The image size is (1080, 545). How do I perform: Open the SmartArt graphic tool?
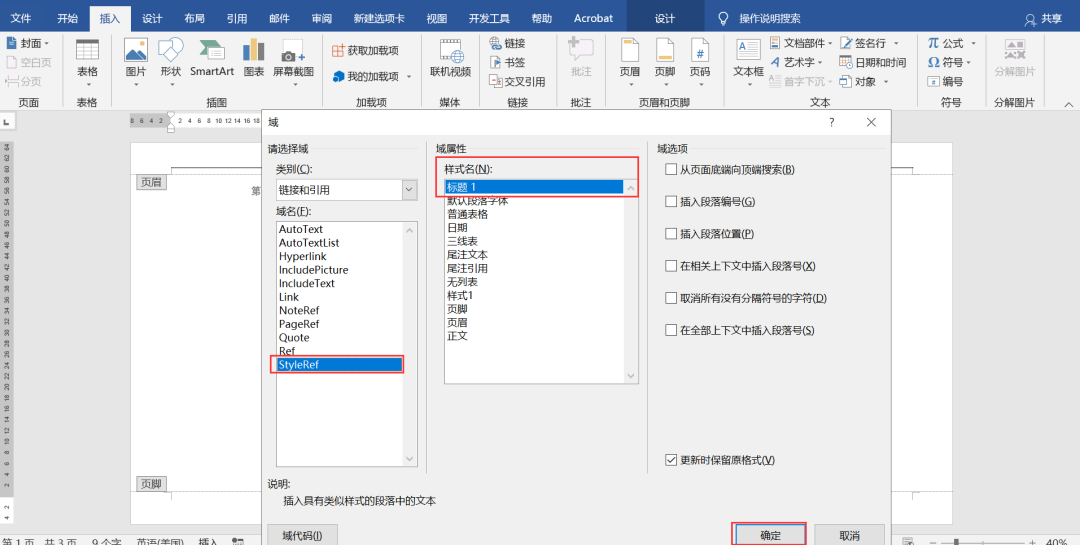[x=212, y=56]
